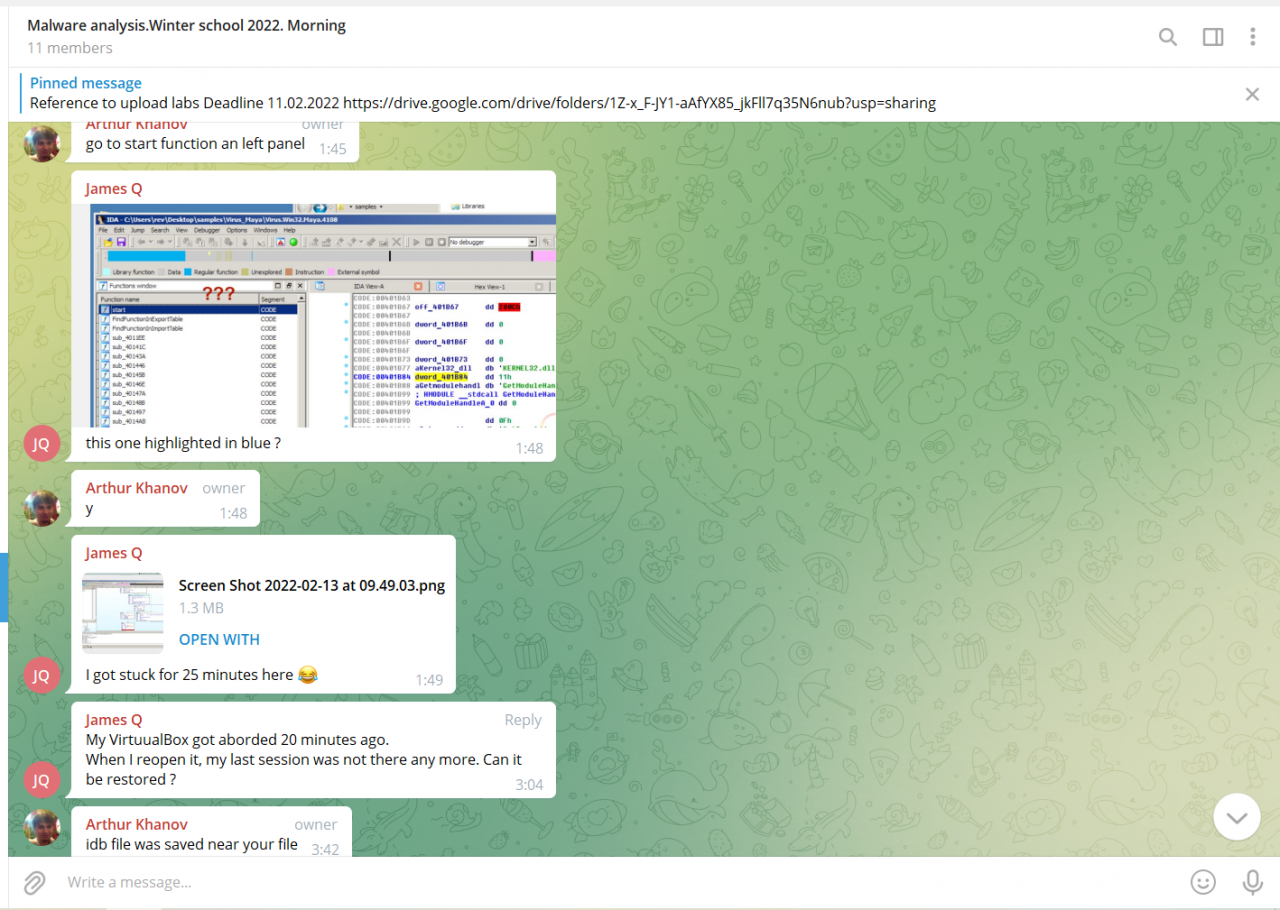Click the paperclip attach file icon
This screenshot has height=910, width=1280.
tap(35, 882)
